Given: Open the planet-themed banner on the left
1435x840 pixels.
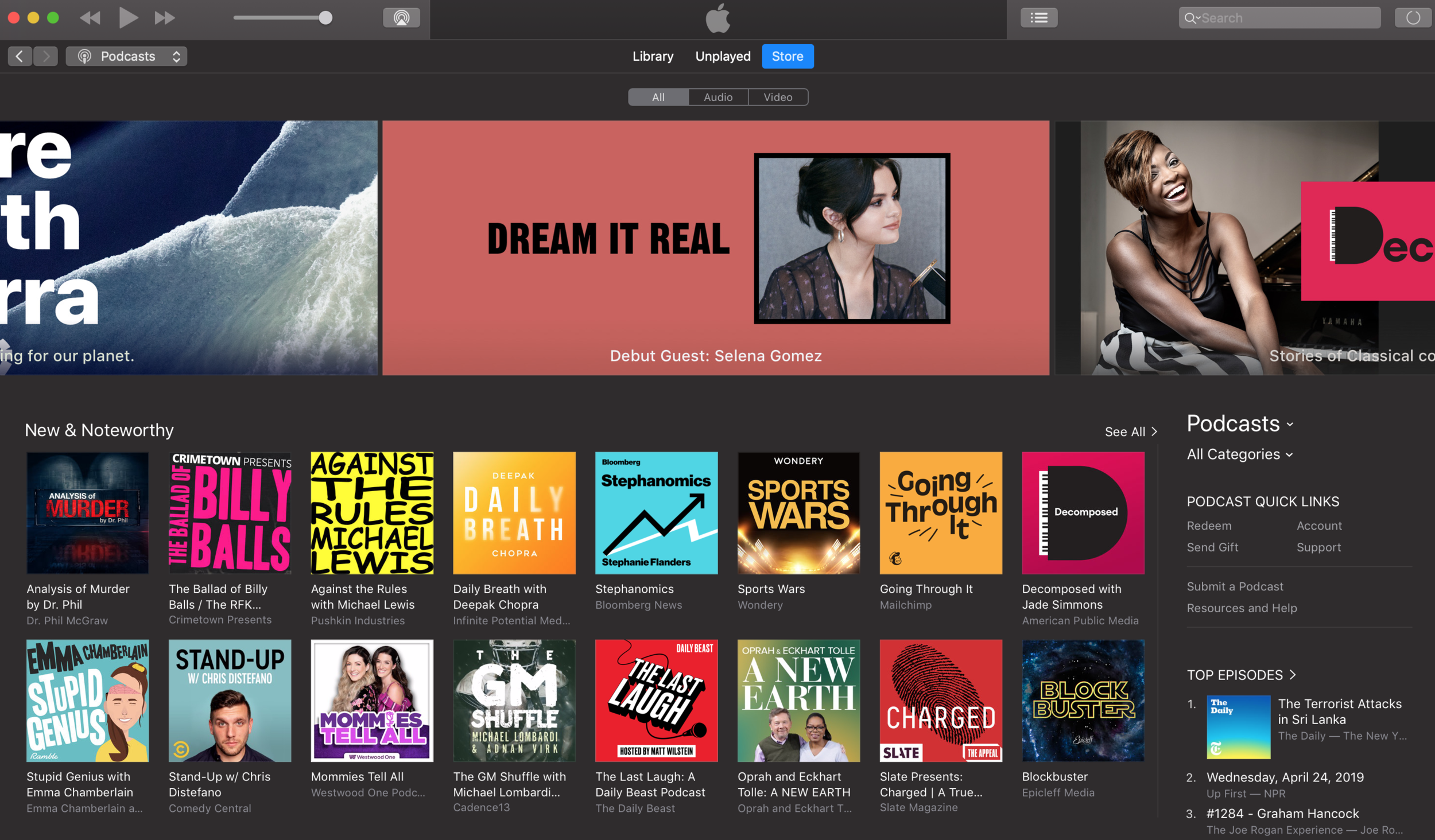Looking at the screenshot, I should point(188,247).
